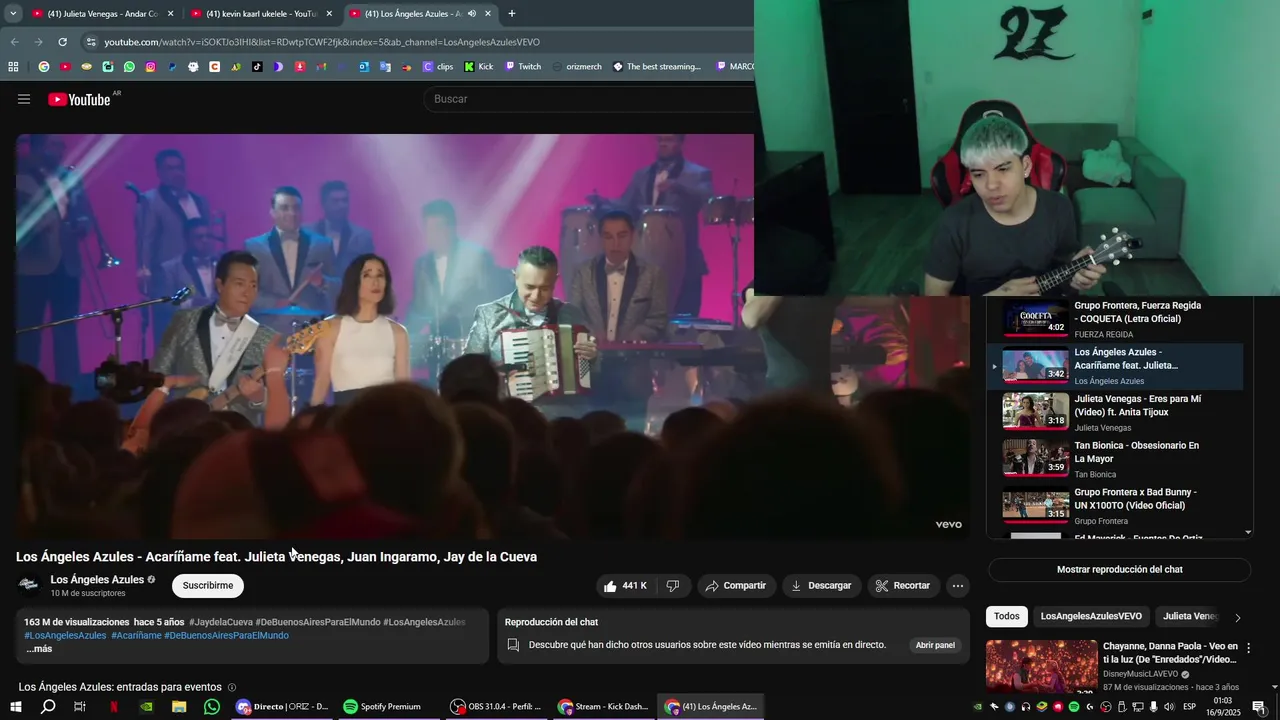Play Grupo Frontera UN X100TO item
This screenshot has width=1280, height=720.
click(x=1115, y=506)
